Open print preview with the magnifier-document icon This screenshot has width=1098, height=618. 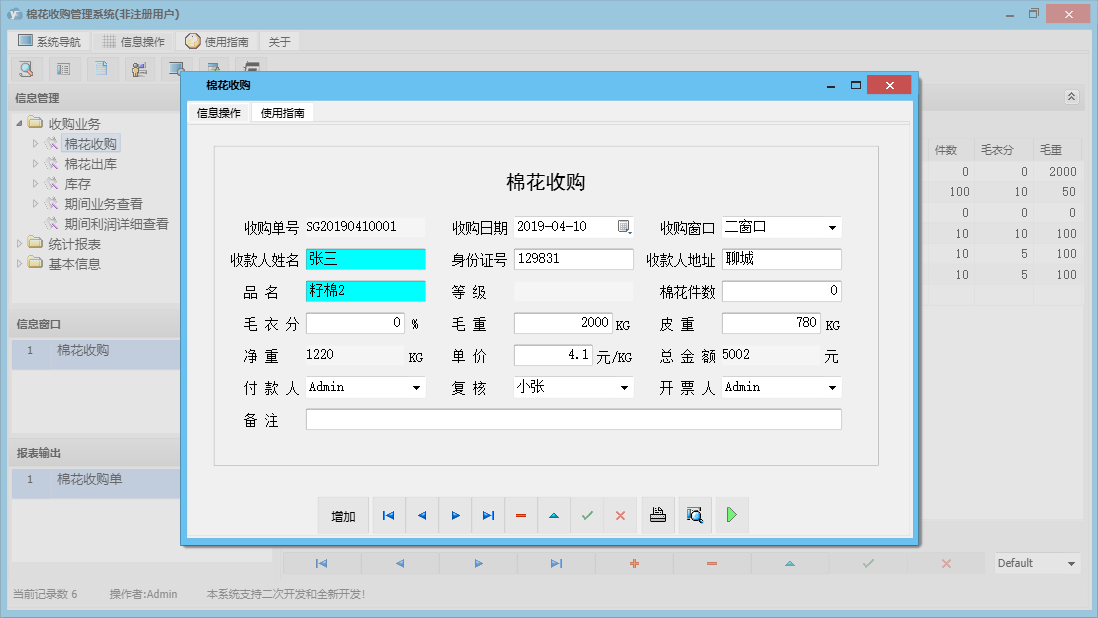click(694, 515)
